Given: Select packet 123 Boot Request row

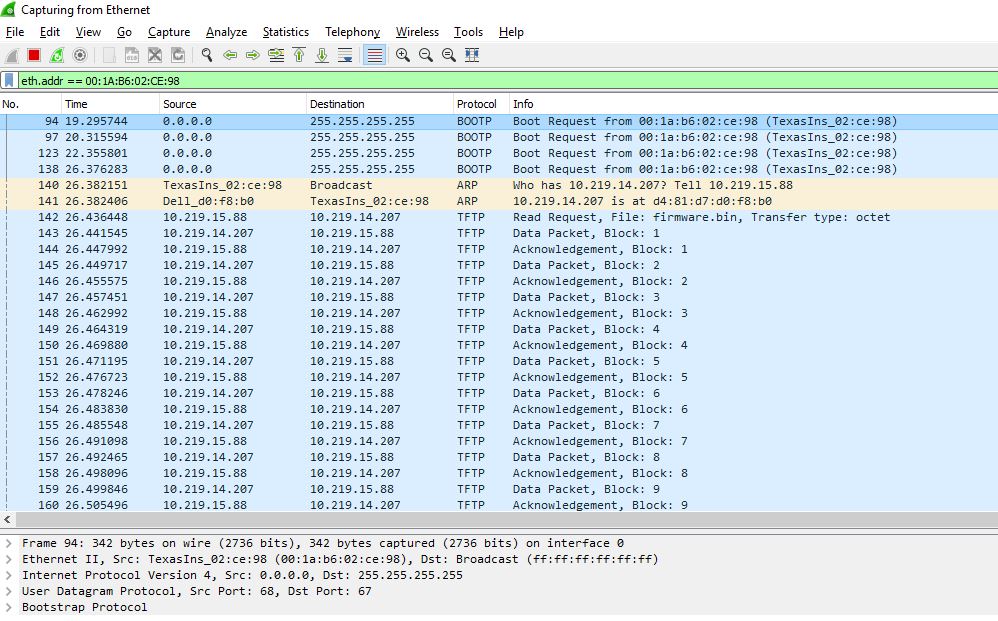Looking at the screenshot, I should coord(499,153).
